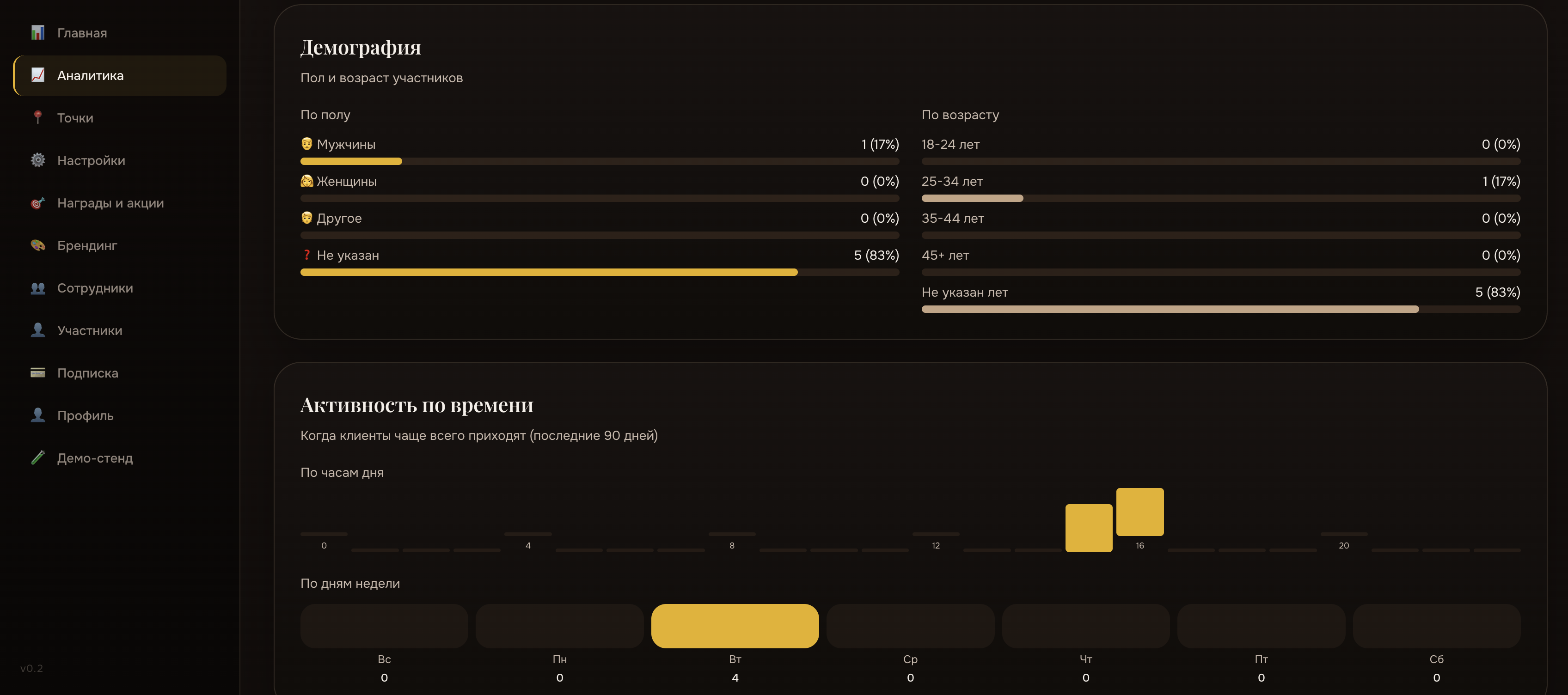1568x695 pixels.
Task: Select the Пн weekday activity tile
Action: click(559, 626)
